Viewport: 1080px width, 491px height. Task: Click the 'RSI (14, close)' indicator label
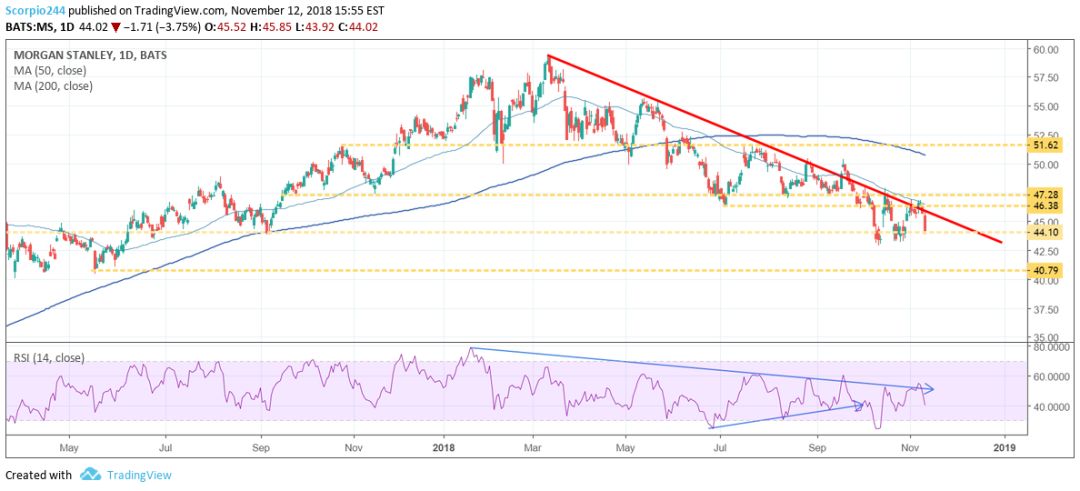pyautogui.click(x=48, y=358)
